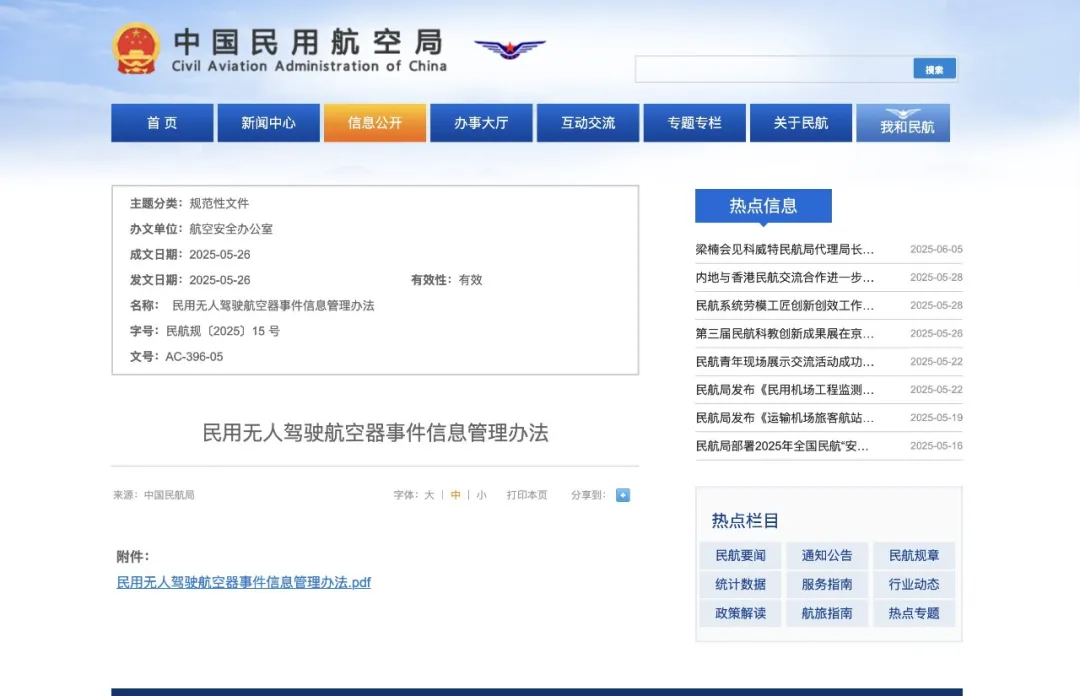Click the 规范性文件 category text

[219, 203]
